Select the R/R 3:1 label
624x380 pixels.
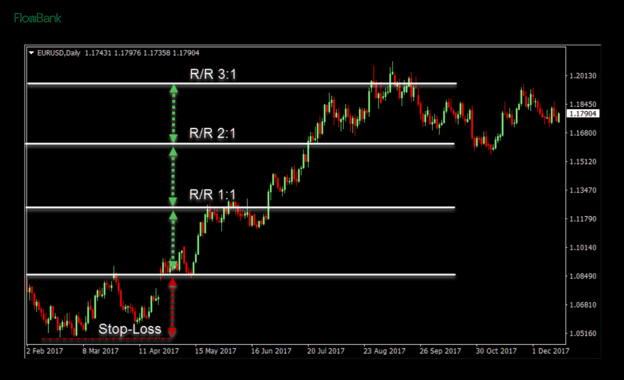213,74
